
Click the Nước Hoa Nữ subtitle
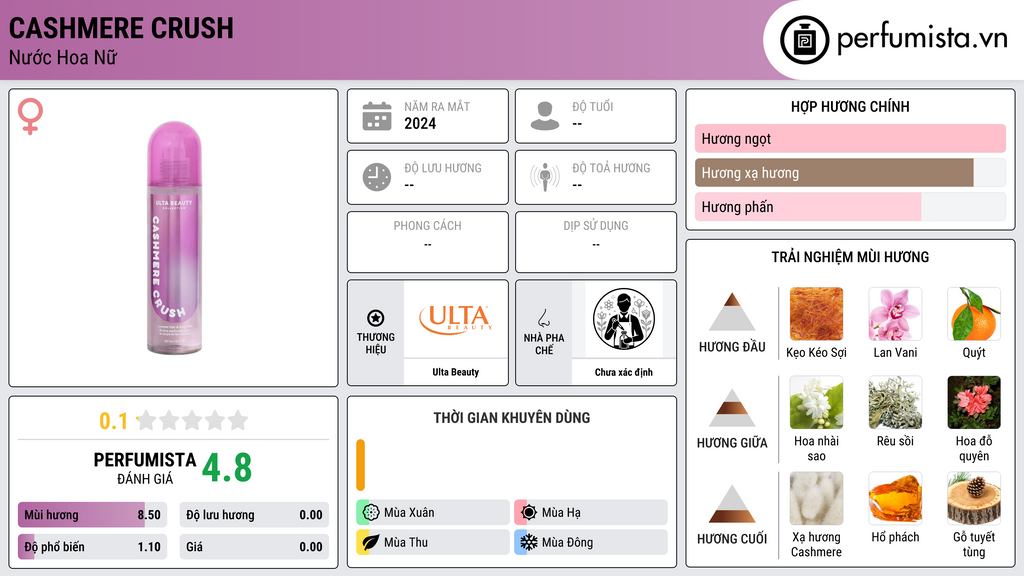63,57
